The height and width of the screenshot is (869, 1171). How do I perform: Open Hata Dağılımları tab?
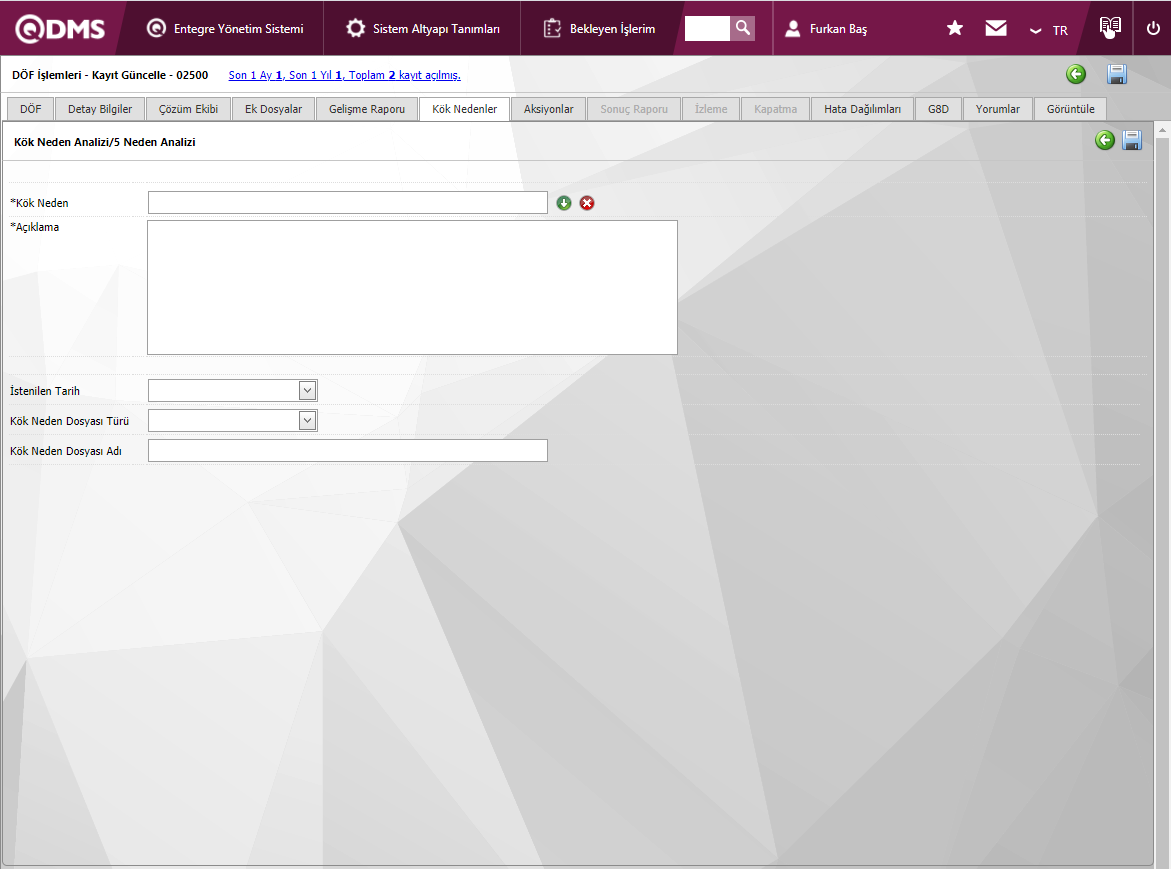click(x=863, y=109)
